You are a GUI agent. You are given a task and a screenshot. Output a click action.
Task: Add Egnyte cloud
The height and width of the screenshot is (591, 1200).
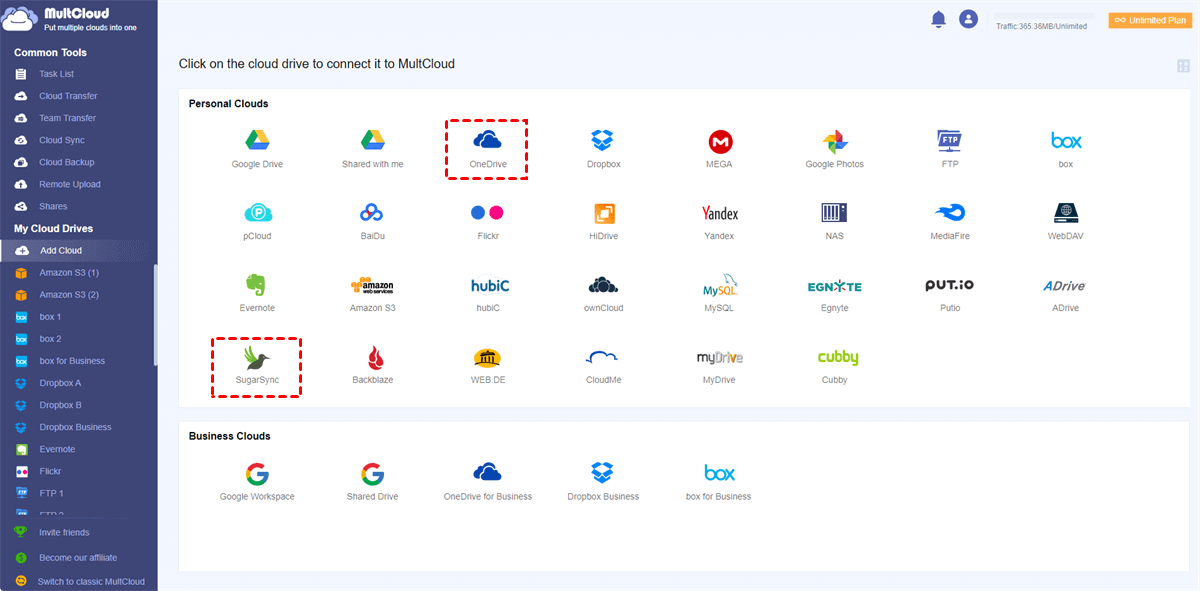point(835,293)
